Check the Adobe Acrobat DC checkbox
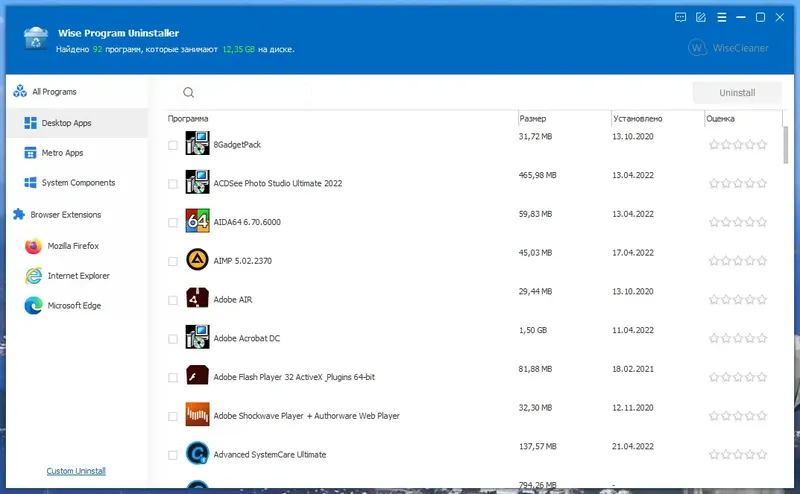Image resolution: width=800 pixels, height=494 pixels. (173, 339)
